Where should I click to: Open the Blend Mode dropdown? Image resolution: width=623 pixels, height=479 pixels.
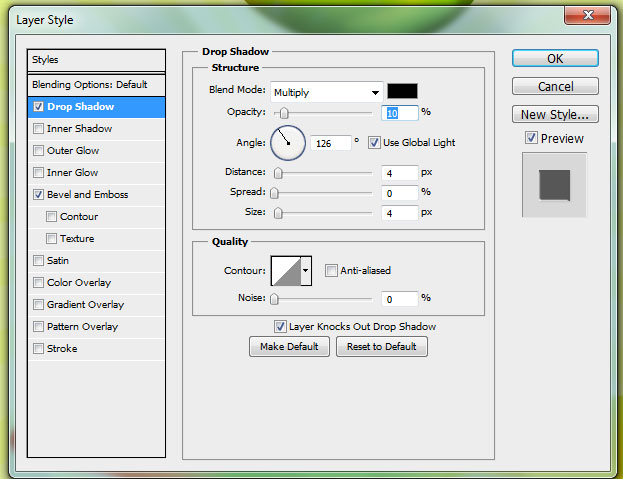pos(324,91)
